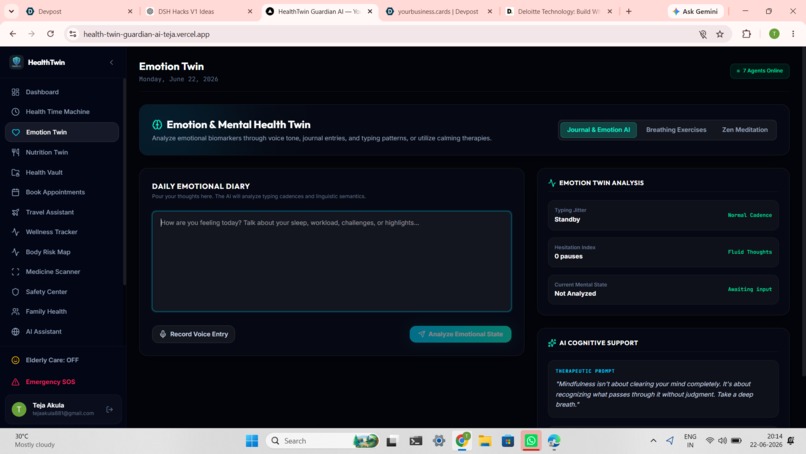This screenshot has width=806, height=454.
Task: Open the tab search dropdown arrow
Action: pyautogui.click(x=11, y=11)
